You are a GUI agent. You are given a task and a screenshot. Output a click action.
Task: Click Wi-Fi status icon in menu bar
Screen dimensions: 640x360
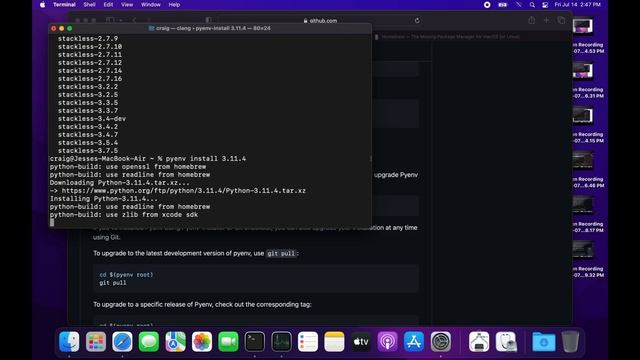[518, 4]
